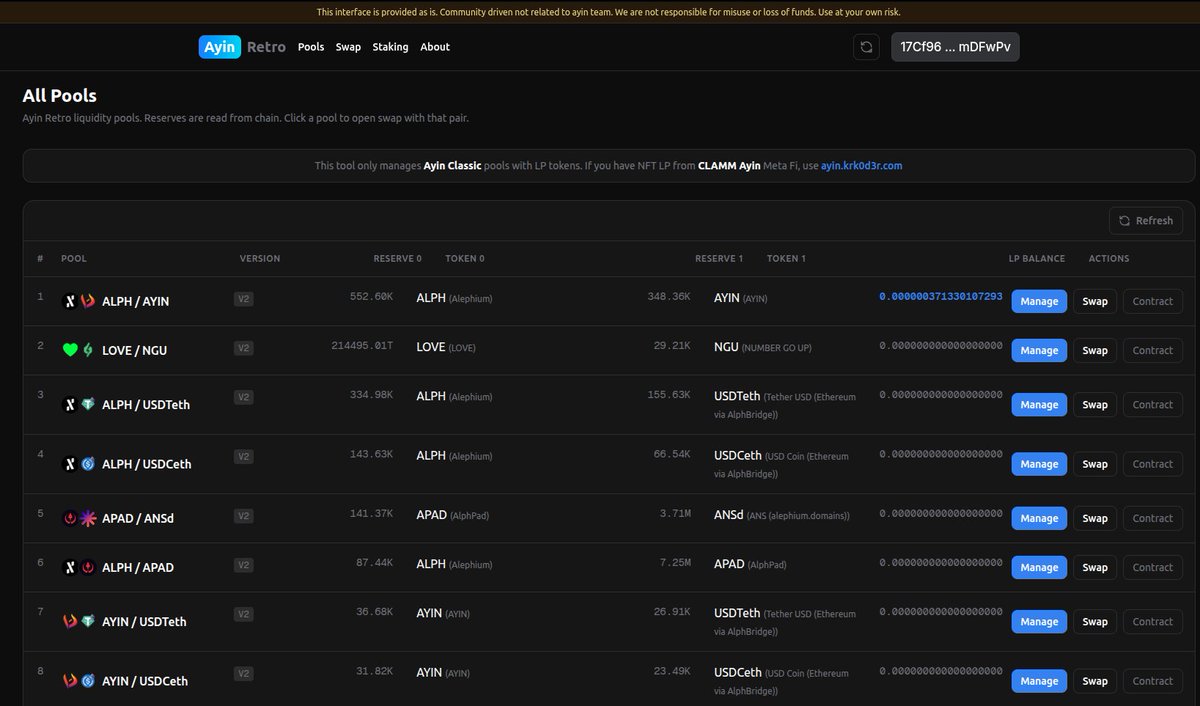Swap on the ALPH / USDTeth pool
This screenshot has width=1200, height=706.
[1095, 405]
